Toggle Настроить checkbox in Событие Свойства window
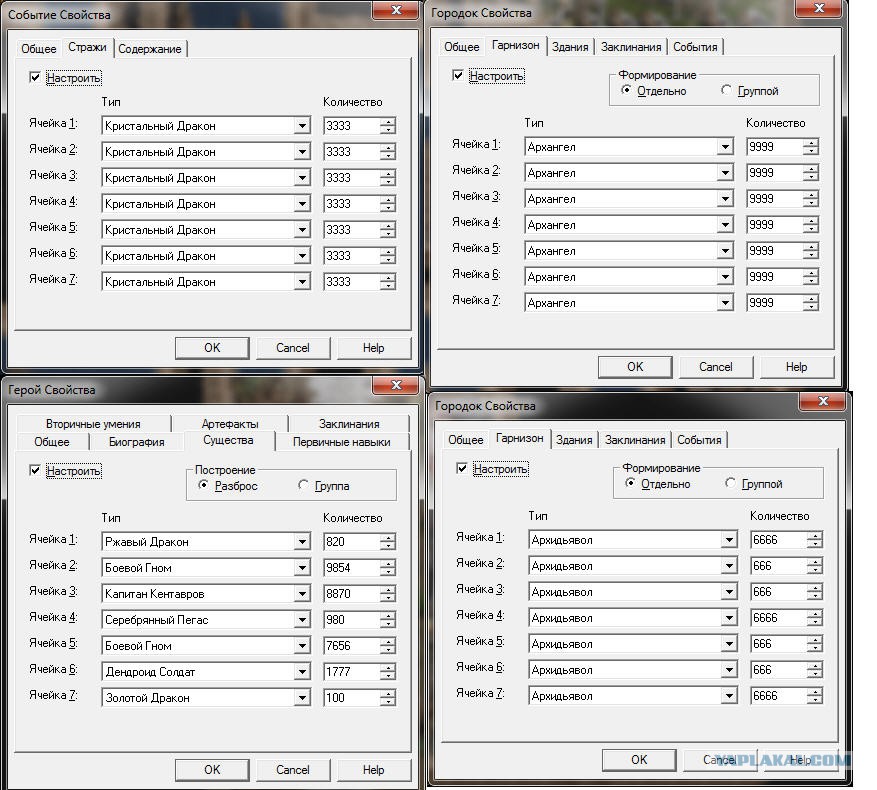 35,77
